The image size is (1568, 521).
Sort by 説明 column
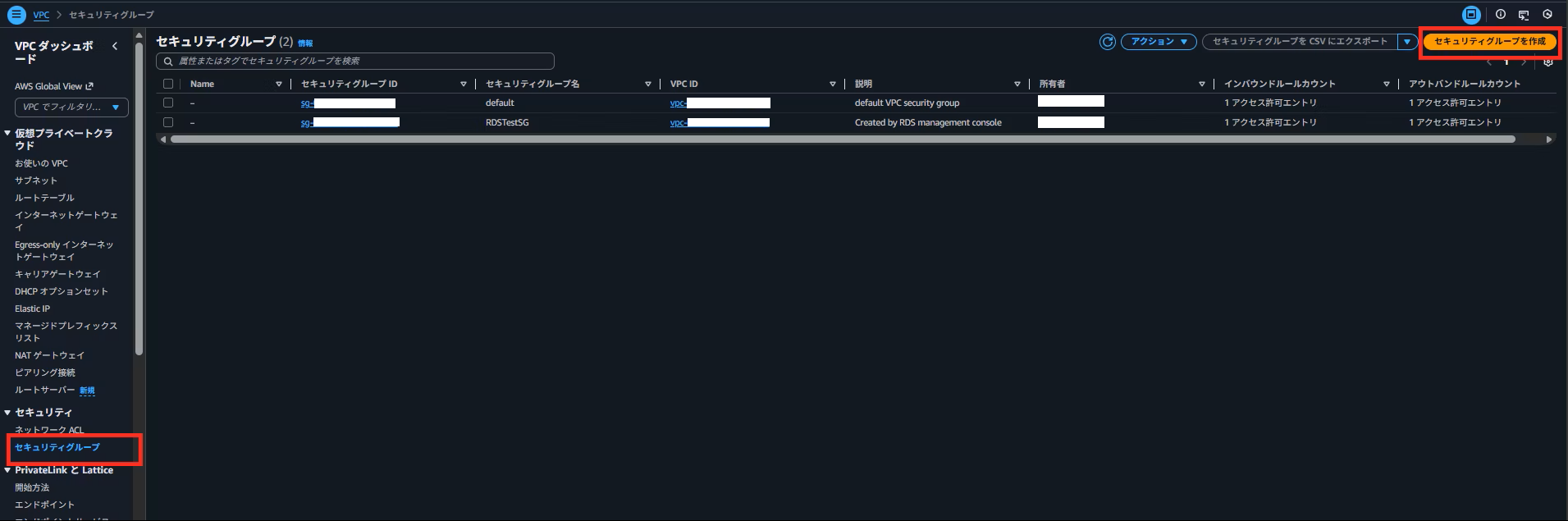click(x=1017, y=84)
